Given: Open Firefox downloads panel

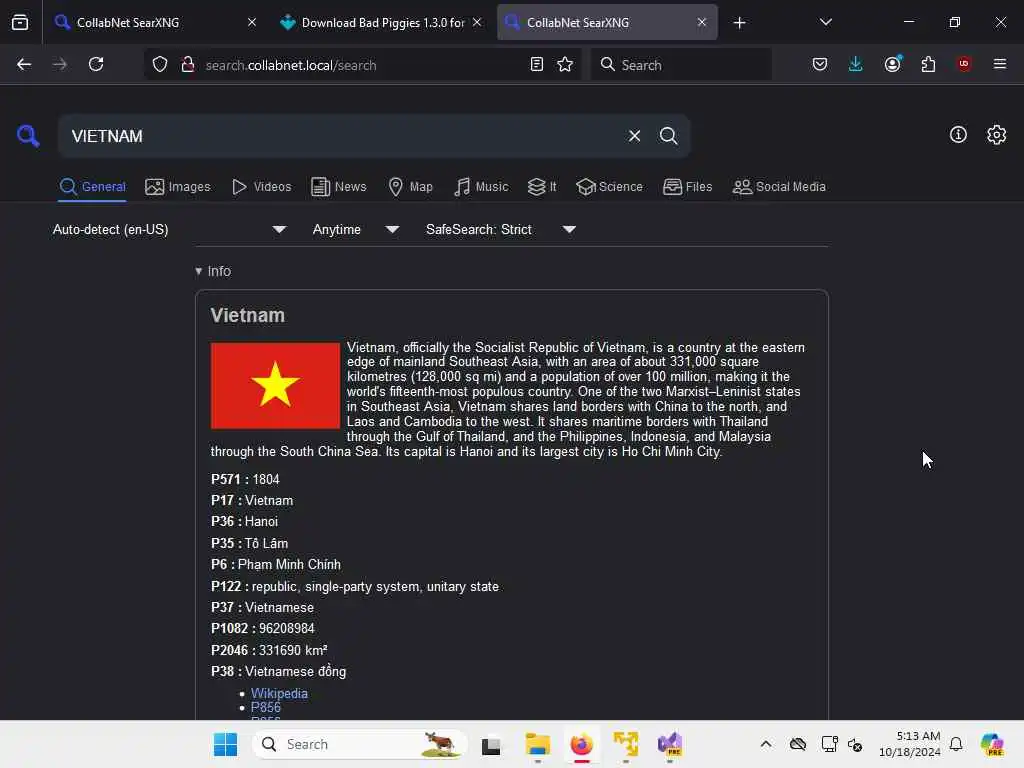Looking at the screenshot, I should click(856, 64).
